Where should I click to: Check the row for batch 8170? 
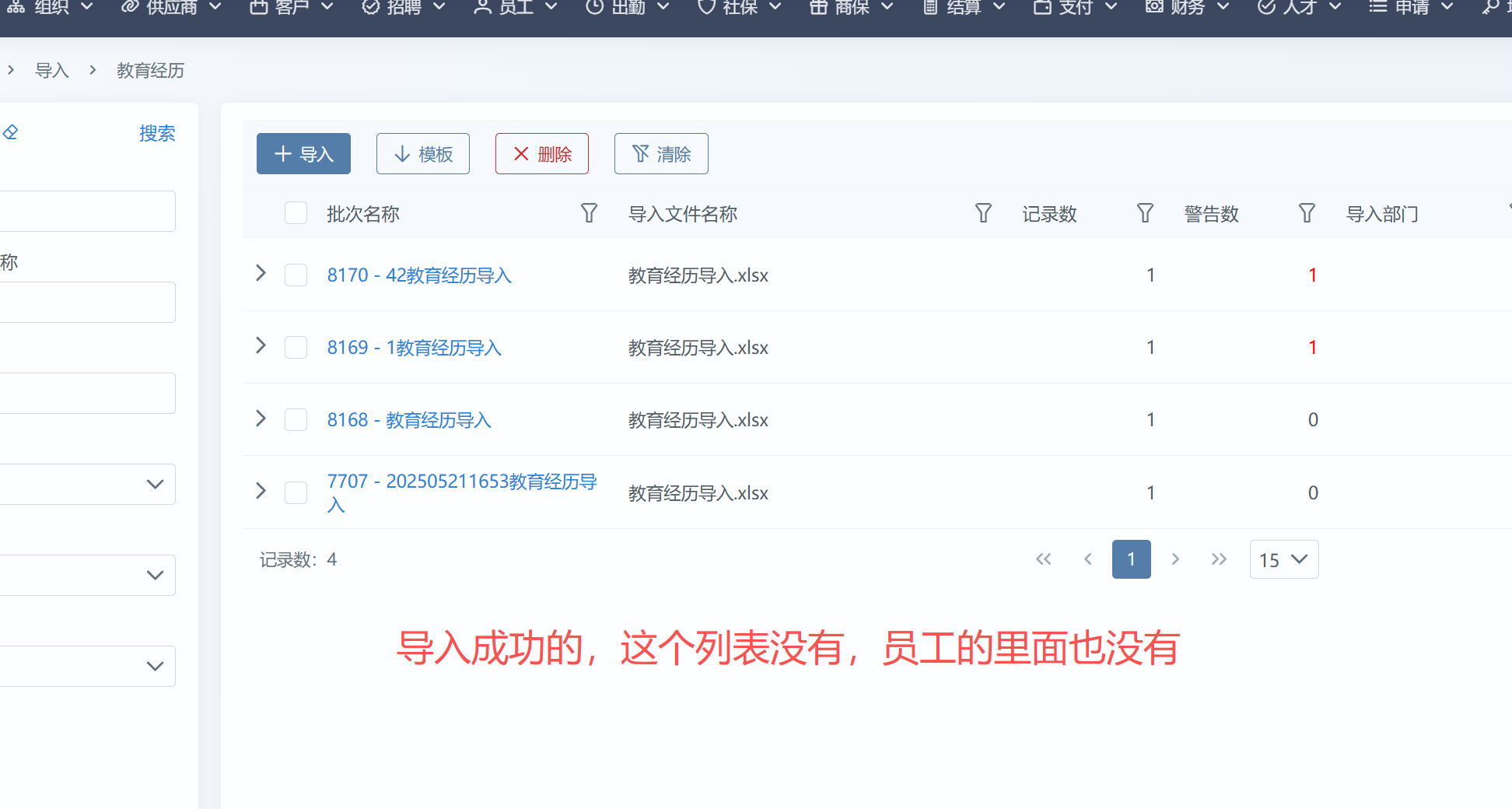pyautogui.click(x=296, y=275)
